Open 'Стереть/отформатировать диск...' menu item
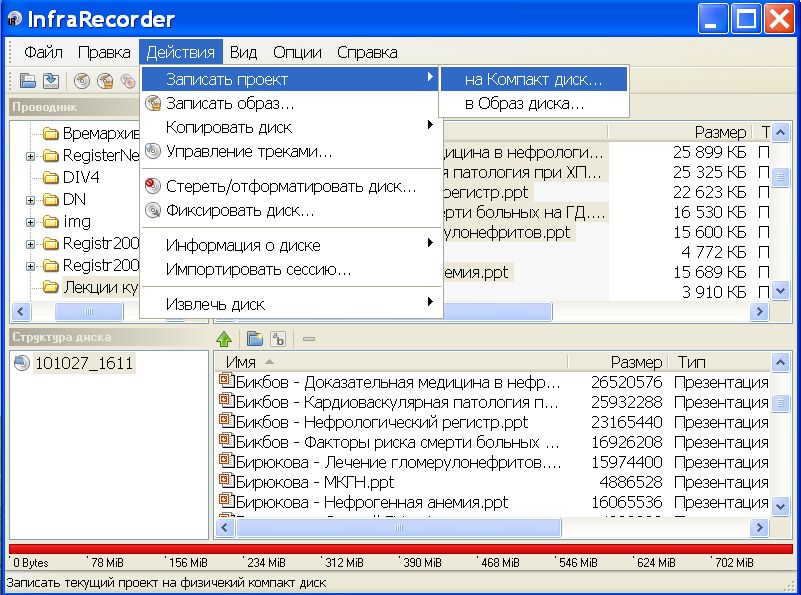 pos(291,186)
